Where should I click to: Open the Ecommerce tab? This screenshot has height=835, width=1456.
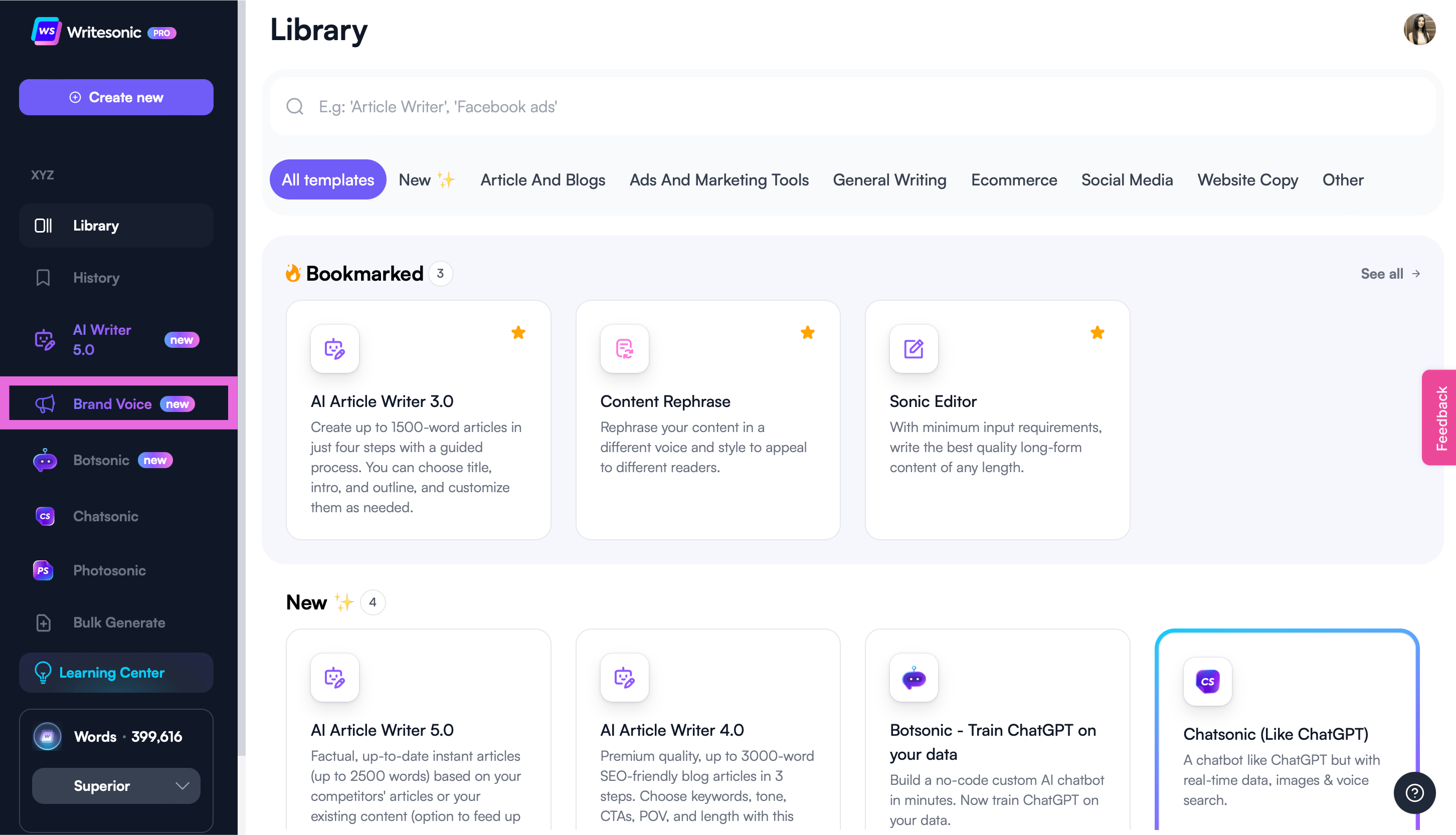pos(1014,179)
